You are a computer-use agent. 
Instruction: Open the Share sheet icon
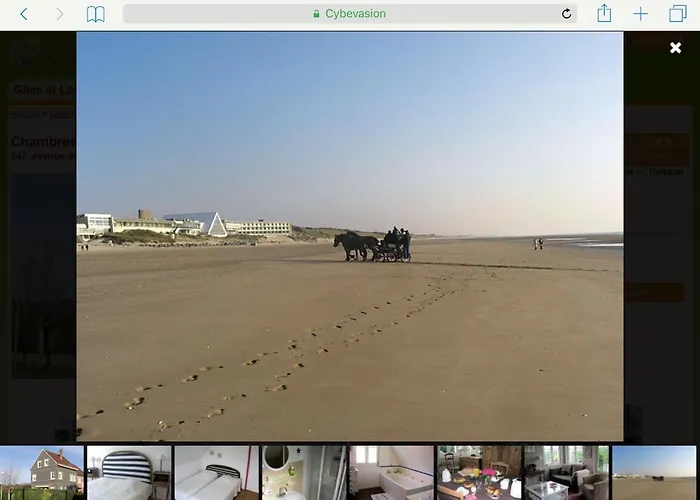(604, 14)
